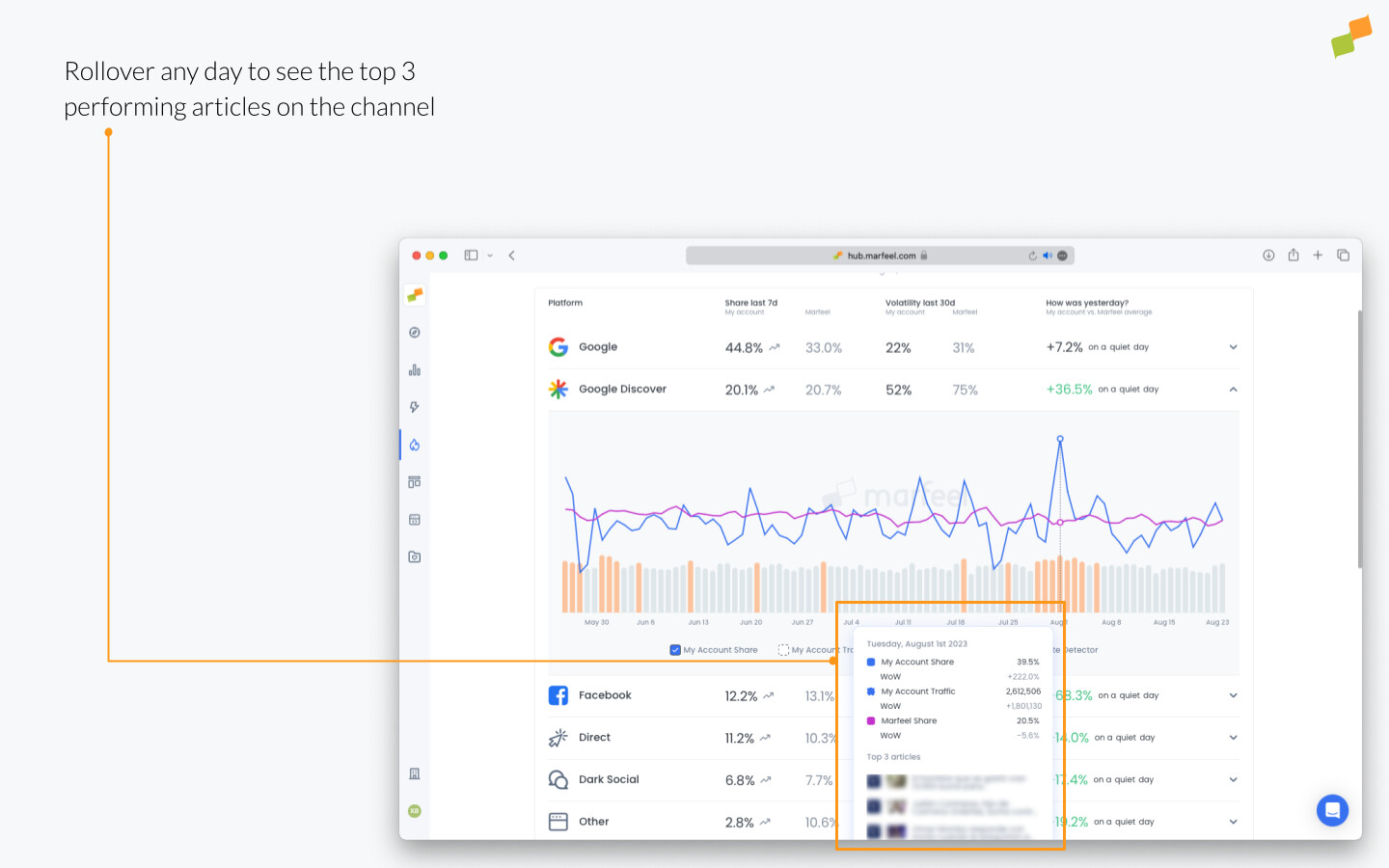Open the dashboard layout icon in sidebar
The height and width of the screenshot is (868, 1389).
click(x=414, y=481)
